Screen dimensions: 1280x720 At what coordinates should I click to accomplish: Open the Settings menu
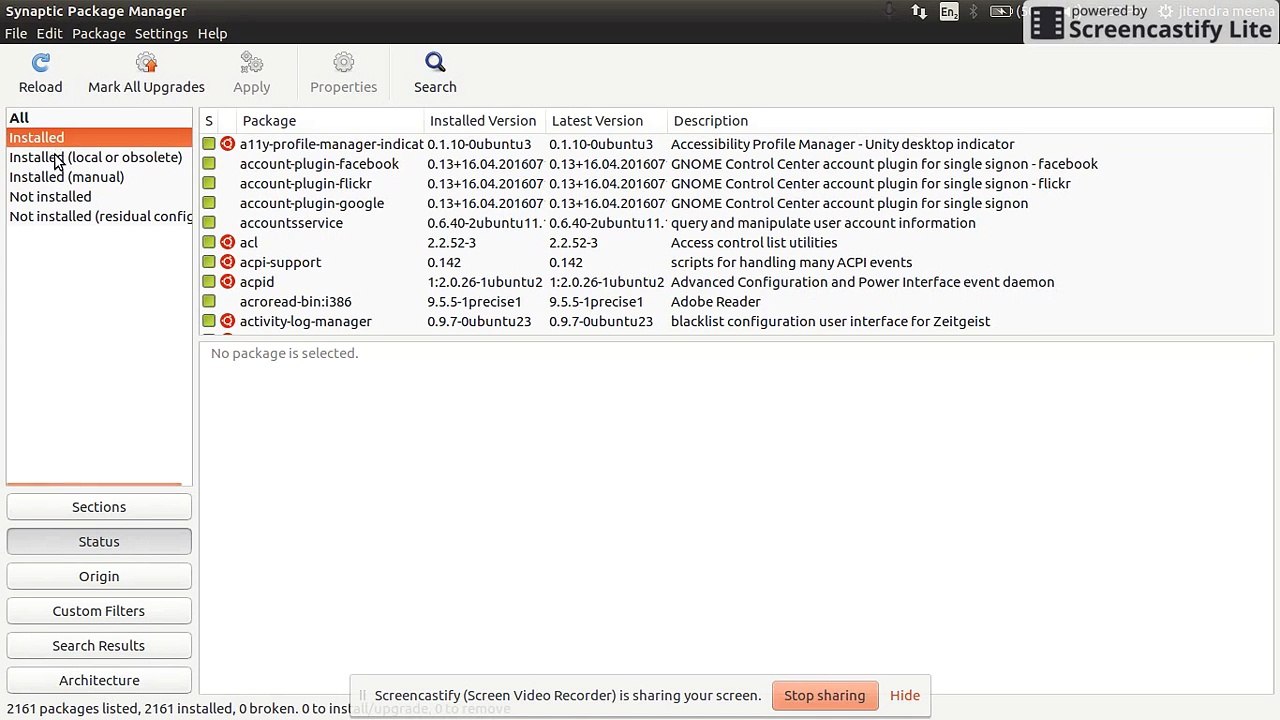pos(161,34)
